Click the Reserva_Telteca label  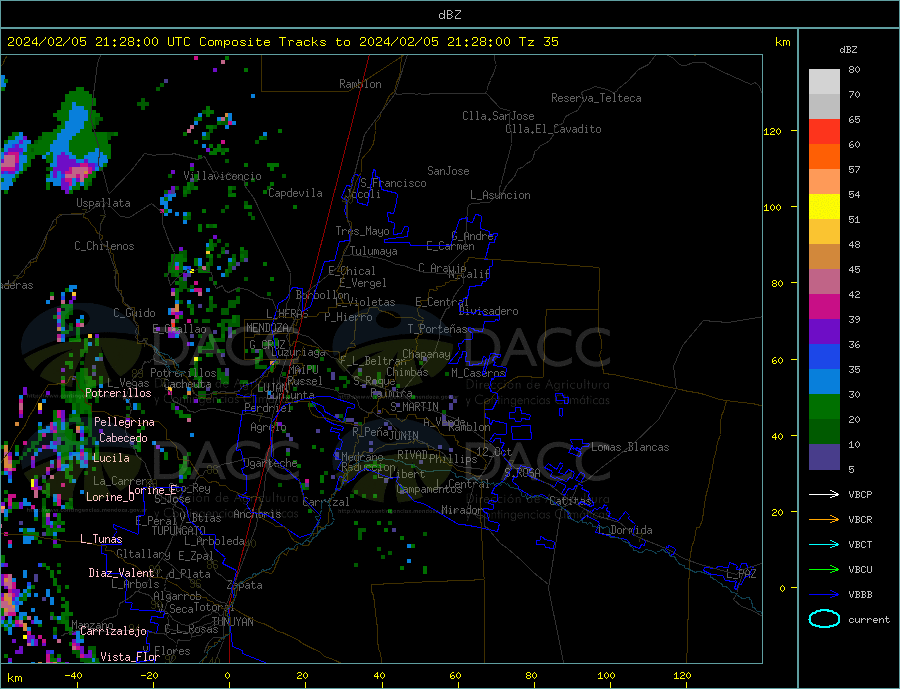click(596, 98)
